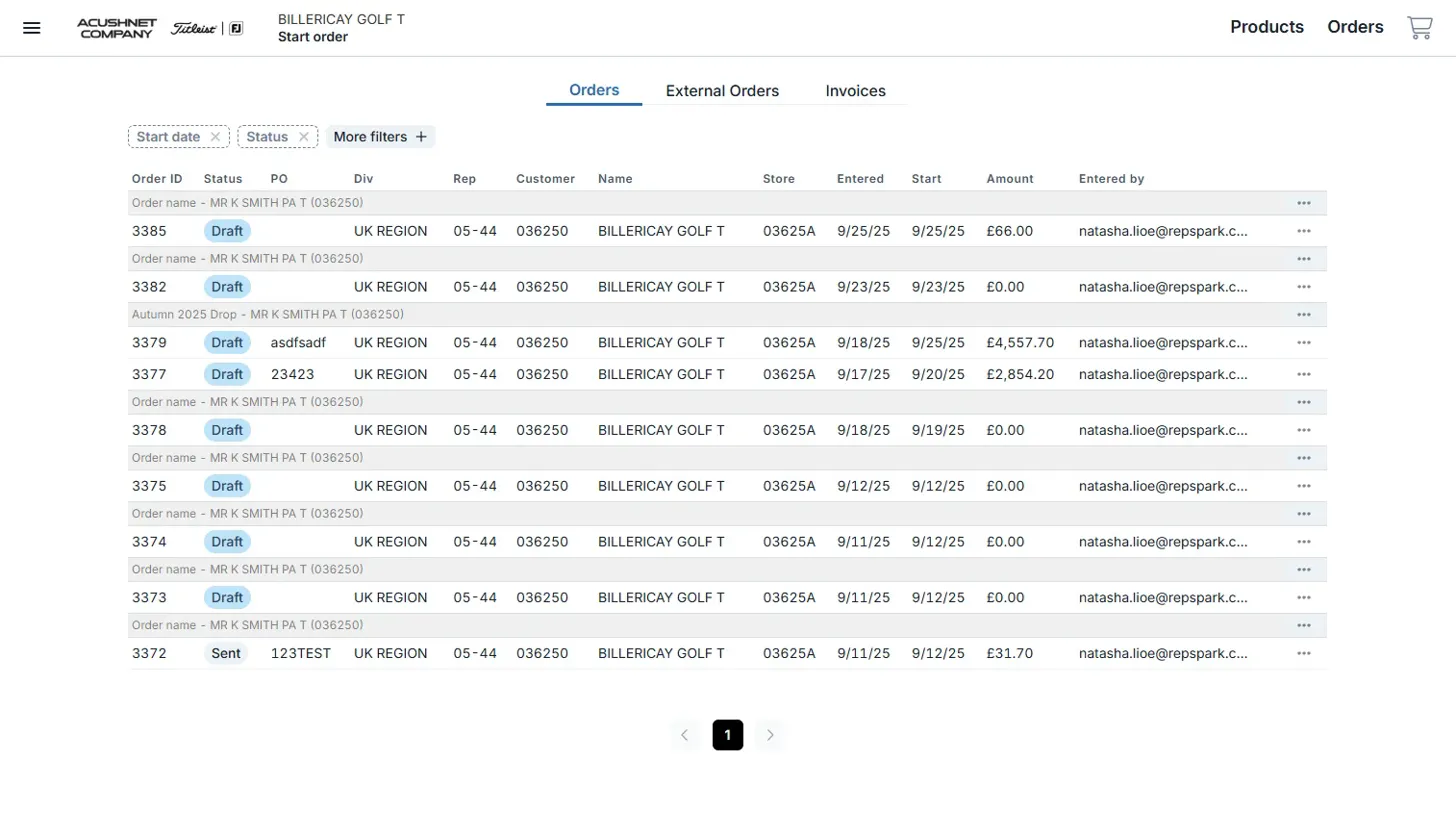Screen dimensions: 1456x836
Task: Open Orders in top navigation
Action: click(x=1355, y=27)
